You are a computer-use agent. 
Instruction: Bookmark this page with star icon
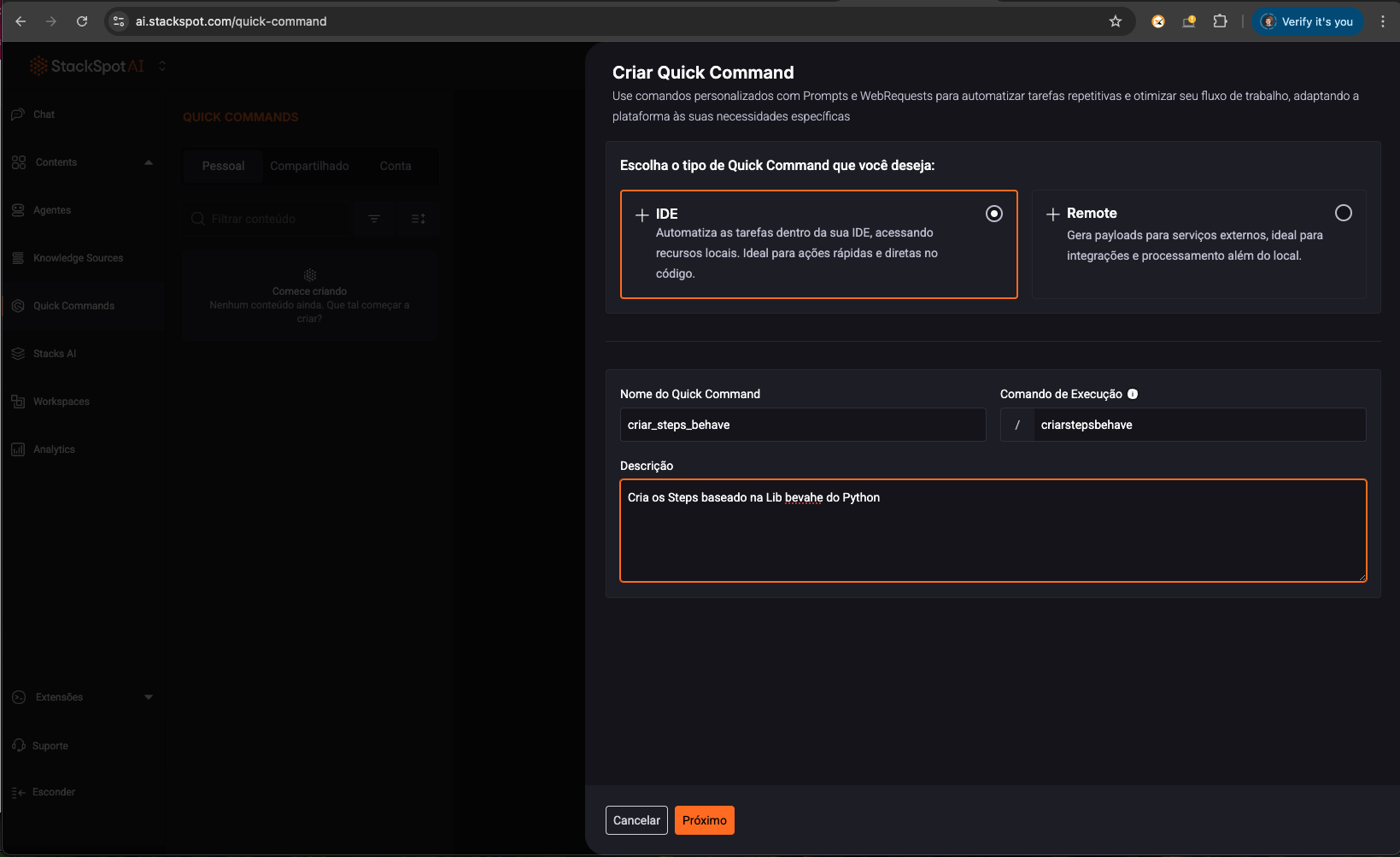coord(1116,21)
